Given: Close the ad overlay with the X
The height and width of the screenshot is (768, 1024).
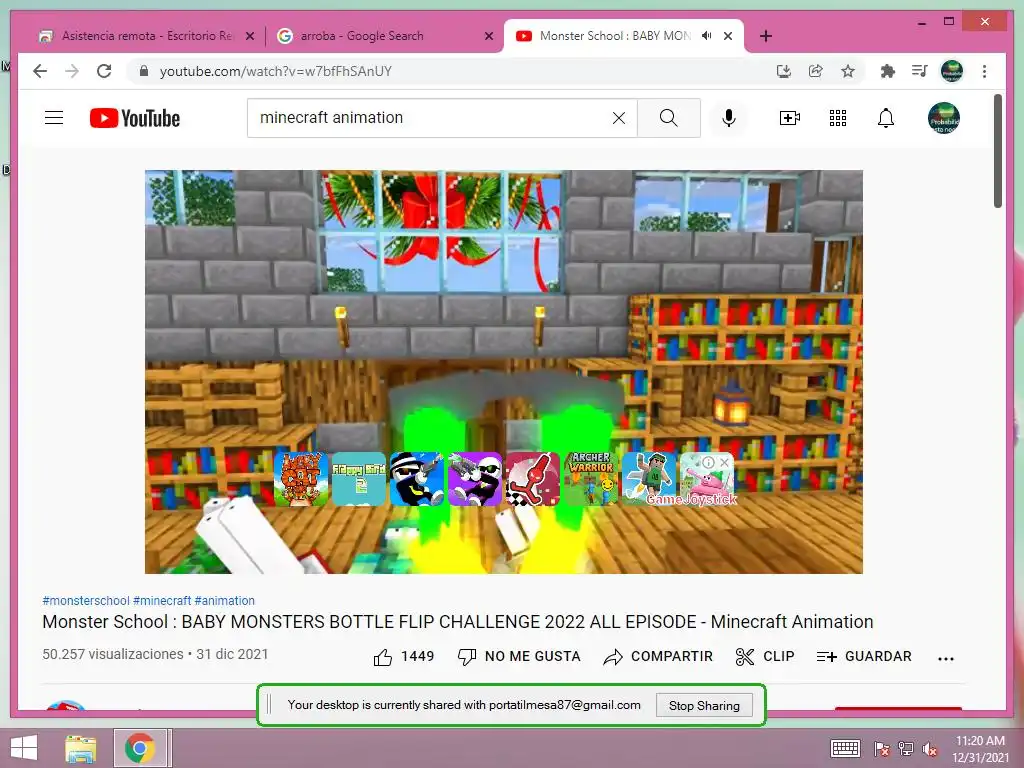Looking at the screenshot, I should (724, 462).
